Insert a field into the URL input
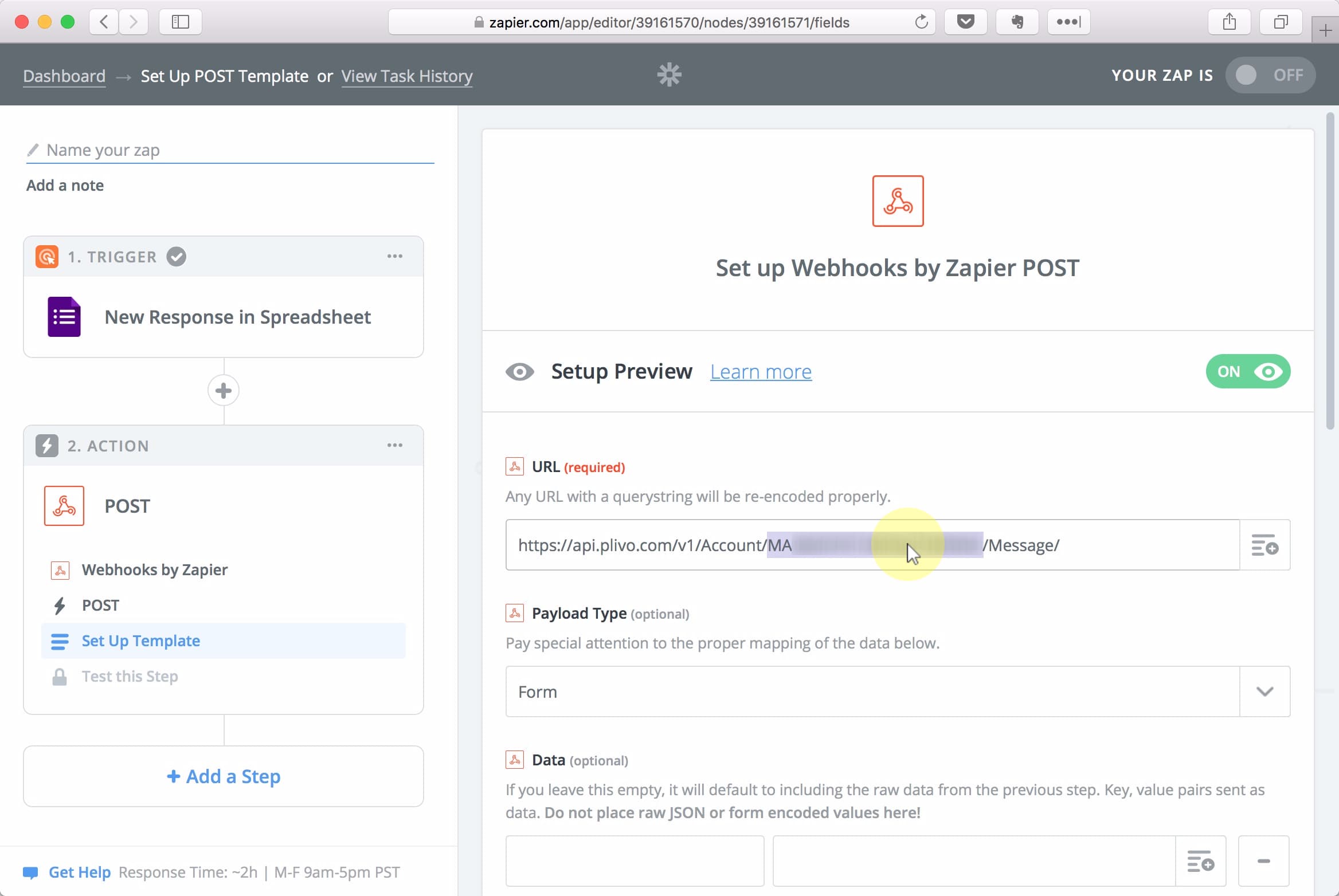This screenshot has width=1339, height=896. (x=1264, y=545)
